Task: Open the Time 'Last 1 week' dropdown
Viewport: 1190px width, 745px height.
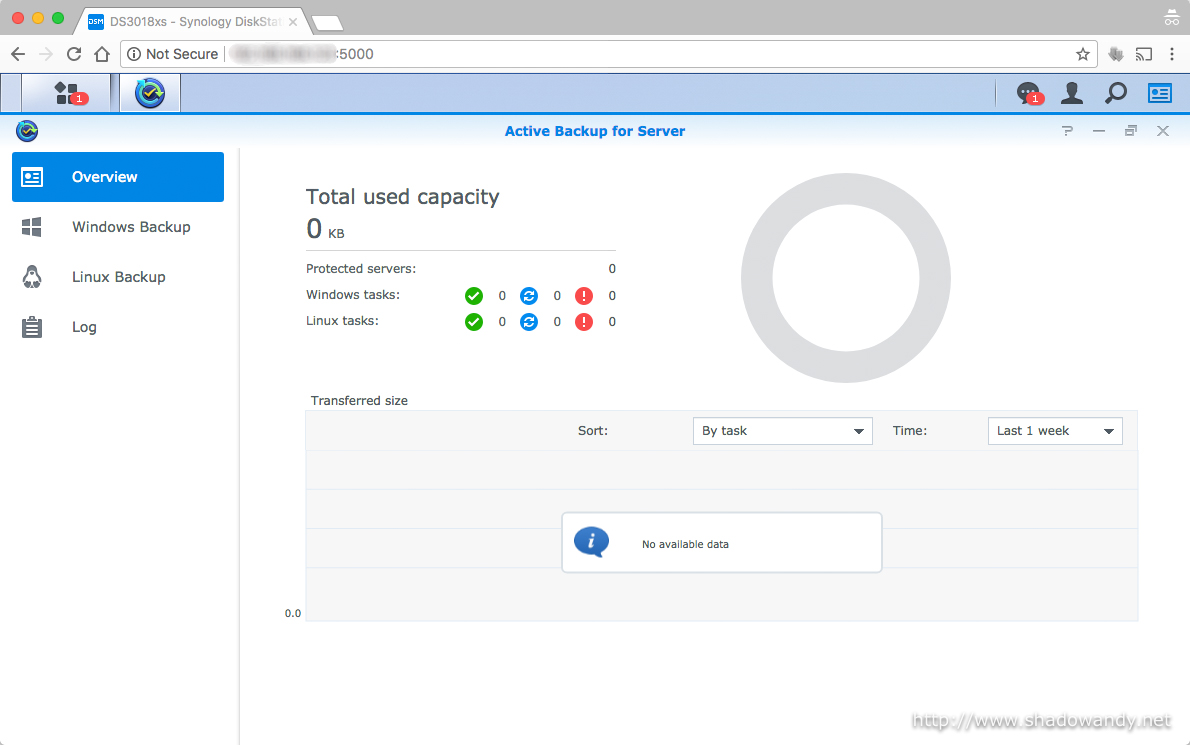Action: click(x=1055, y=431)
